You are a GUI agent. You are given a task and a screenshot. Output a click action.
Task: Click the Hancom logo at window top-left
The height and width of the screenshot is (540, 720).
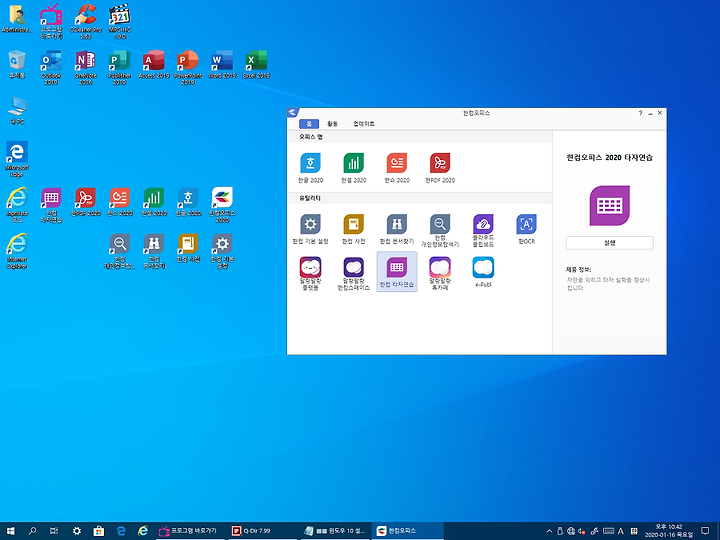(x=292, y=112)
